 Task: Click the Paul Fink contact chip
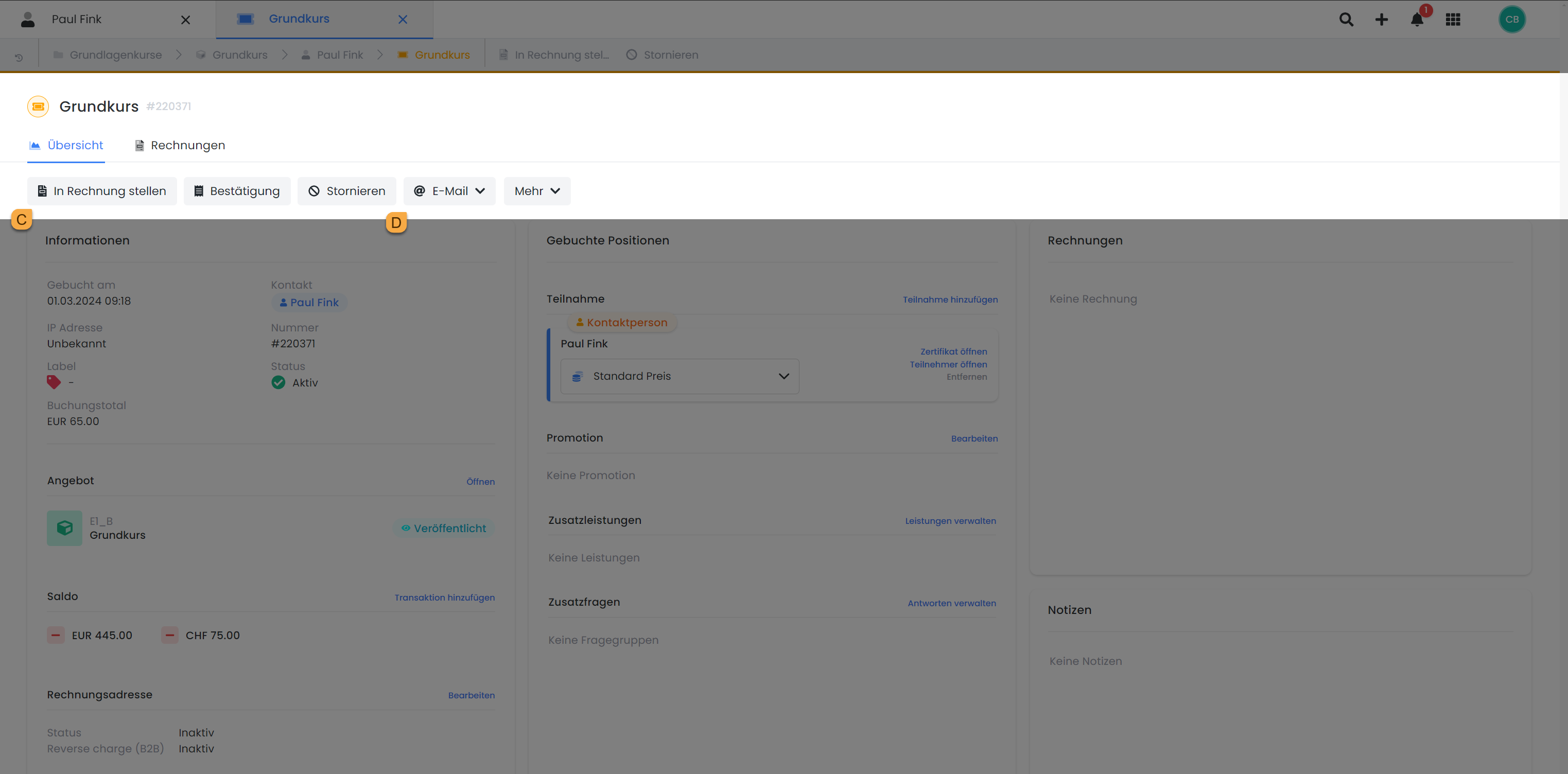coord(309,303)
